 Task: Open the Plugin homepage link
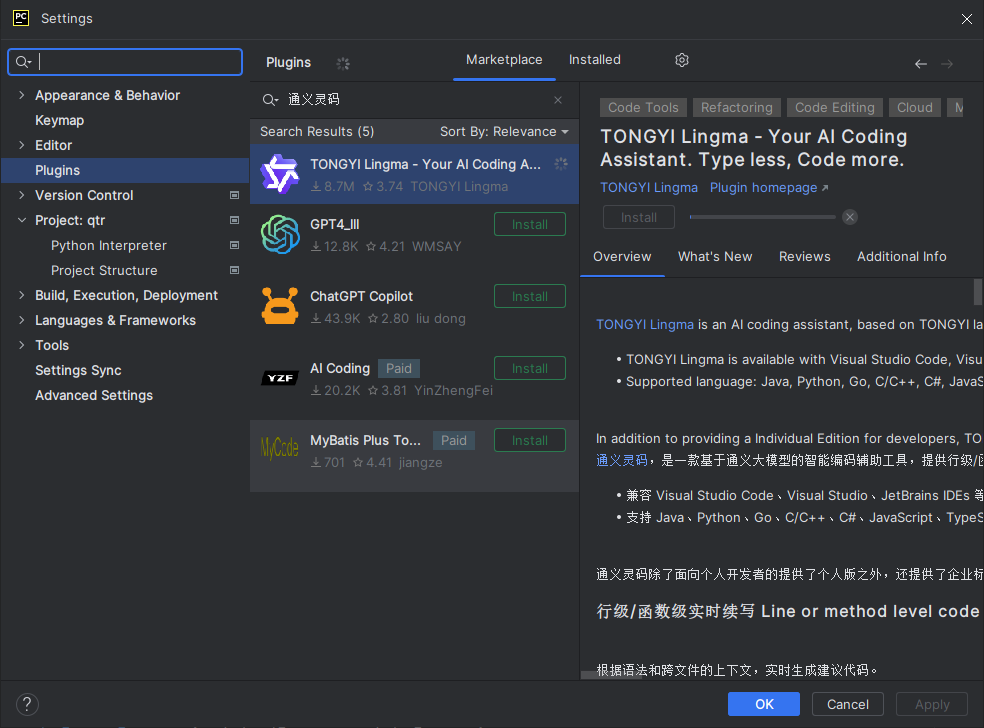(769, 188)
